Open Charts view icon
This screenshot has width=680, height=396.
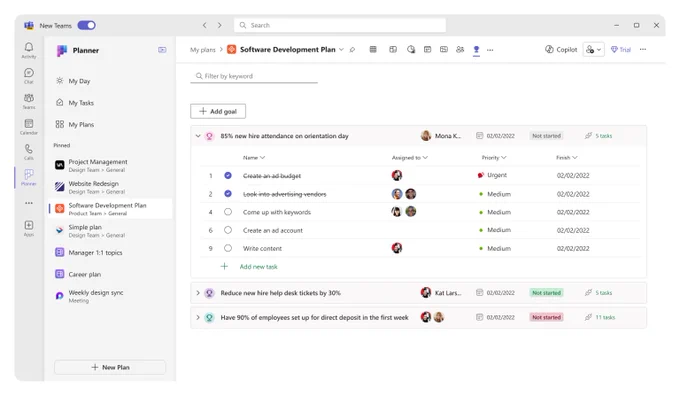[x=411, y=49]
